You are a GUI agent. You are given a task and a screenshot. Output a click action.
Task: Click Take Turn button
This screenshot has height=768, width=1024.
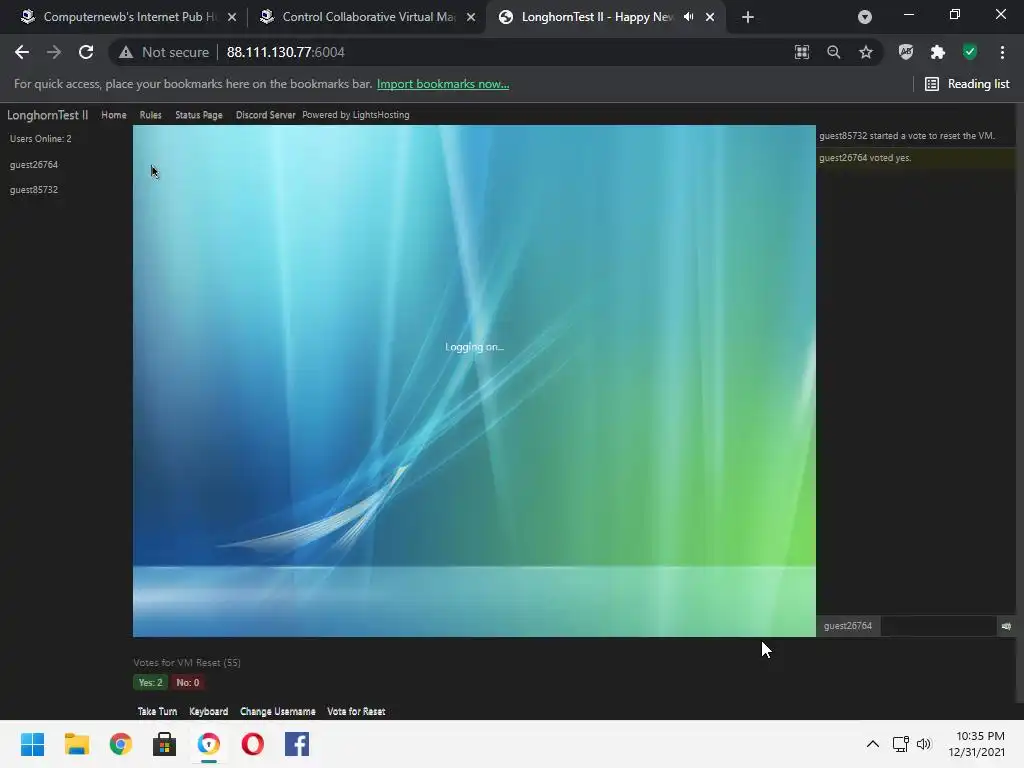(x=157, y=711)
